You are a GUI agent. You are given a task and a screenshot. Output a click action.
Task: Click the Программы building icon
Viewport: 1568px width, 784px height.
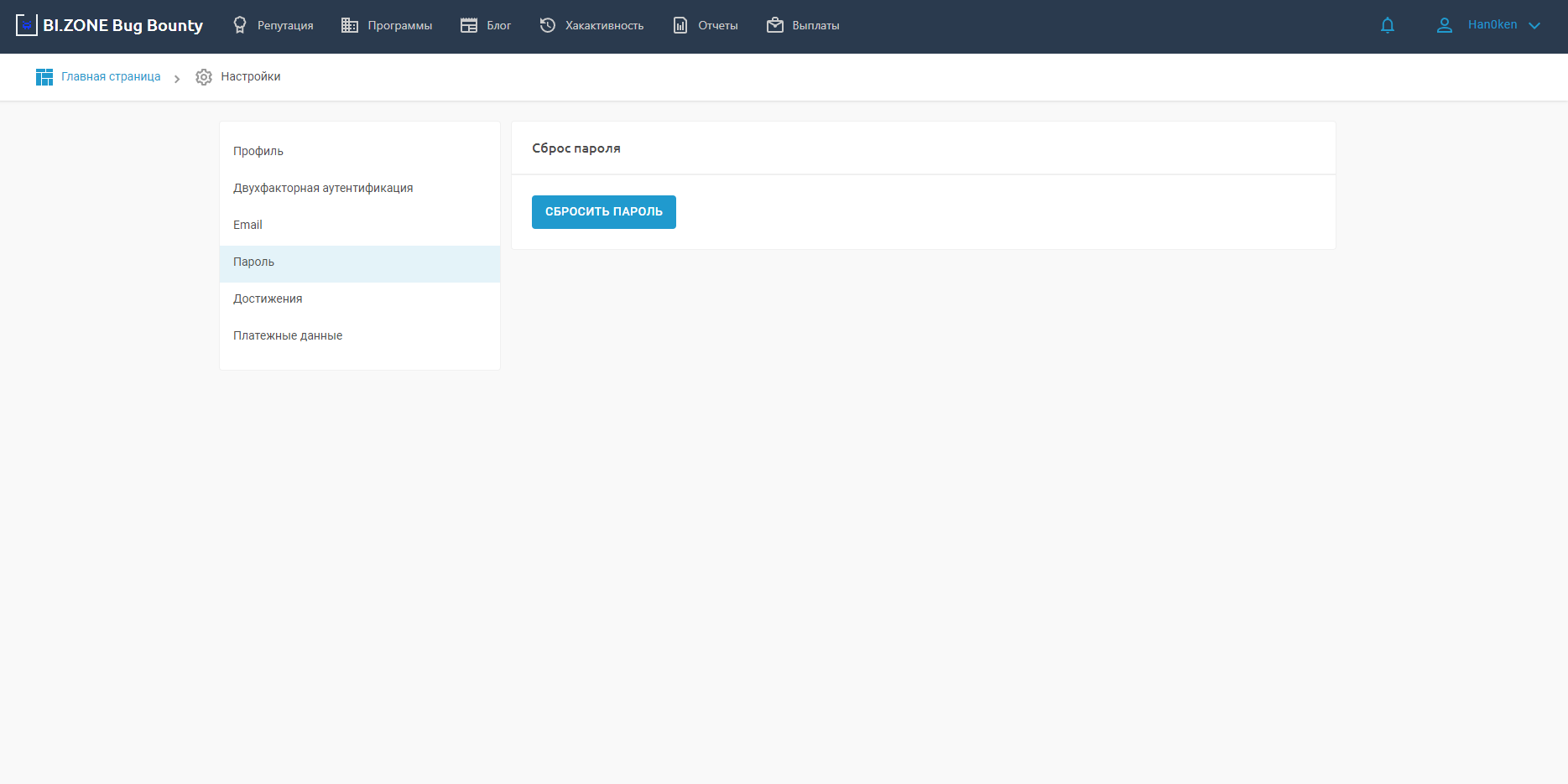350,25
